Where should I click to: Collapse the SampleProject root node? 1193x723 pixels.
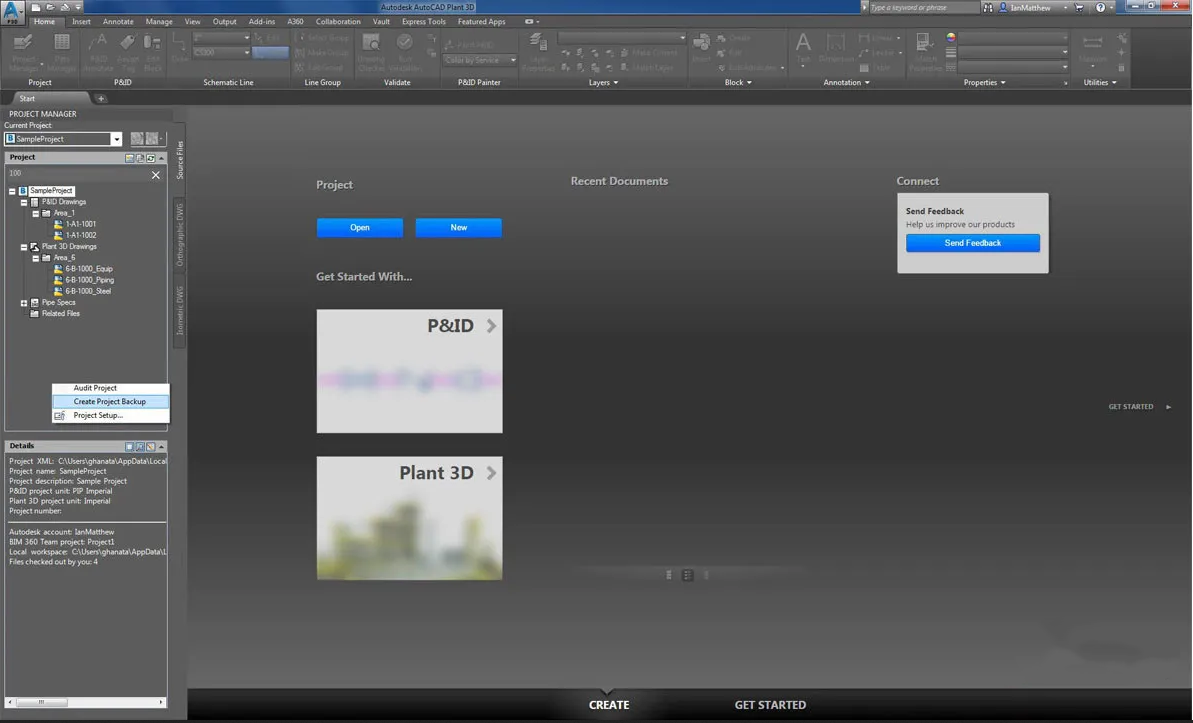(x=12, y=191)
